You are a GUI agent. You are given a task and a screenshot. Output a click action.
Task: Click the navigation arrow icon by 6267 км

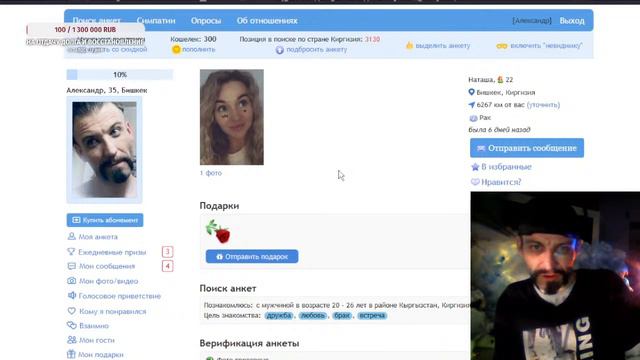(x=471, y=105)
